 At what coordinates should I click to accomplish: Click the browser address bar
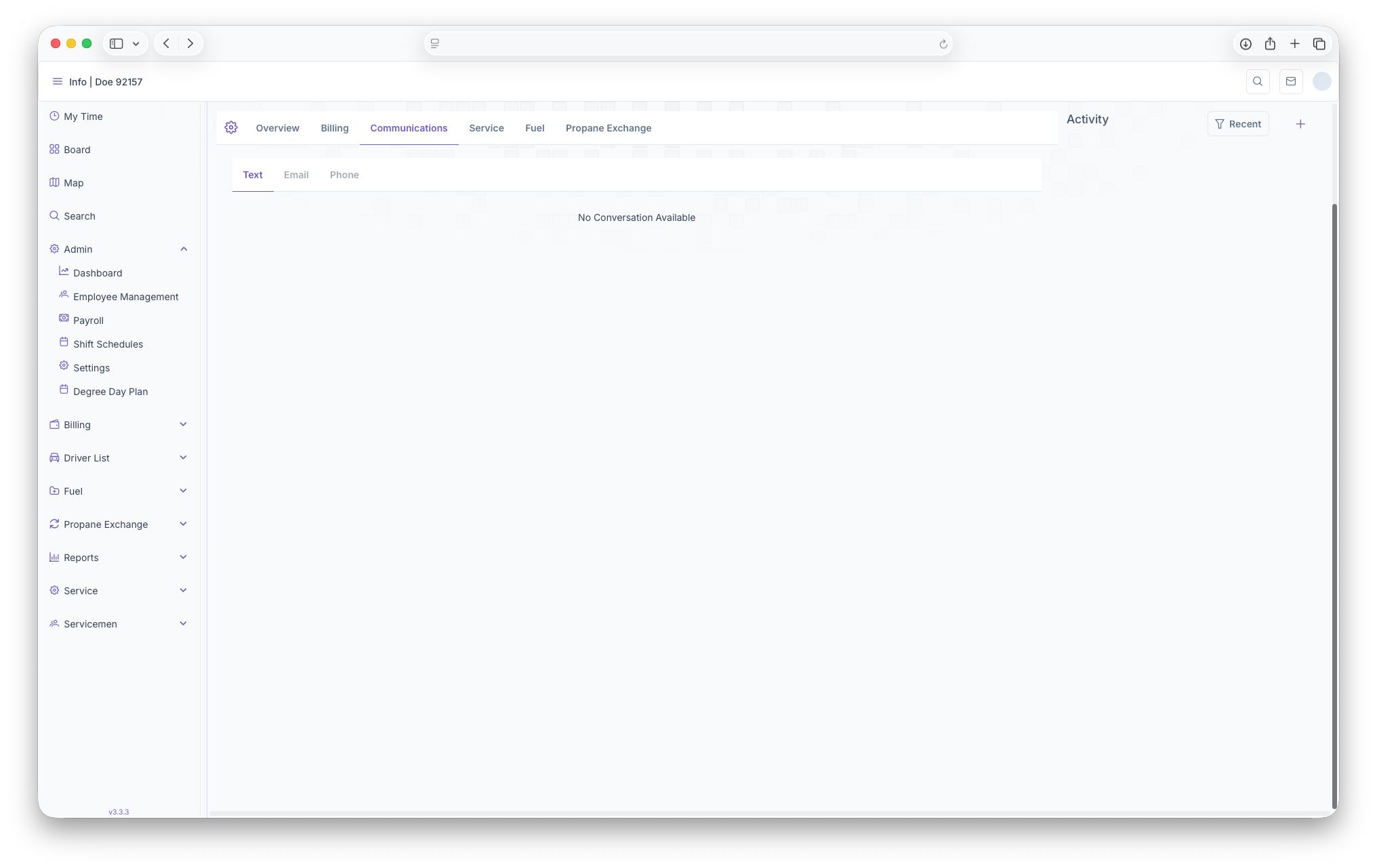[688, 44]
